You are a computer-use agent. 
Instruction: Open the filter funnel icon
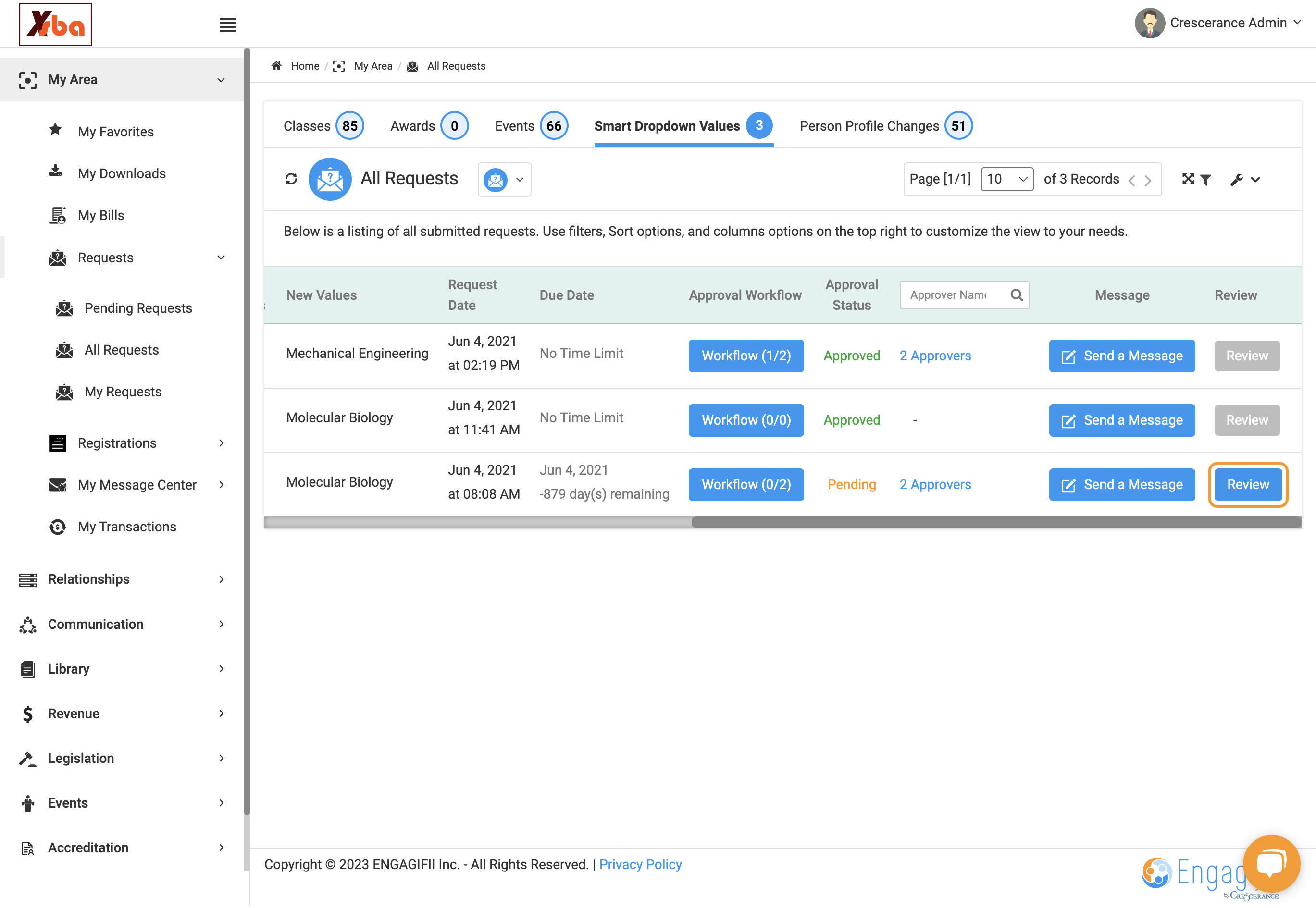pyautogui.click(x=1205, y=180)
